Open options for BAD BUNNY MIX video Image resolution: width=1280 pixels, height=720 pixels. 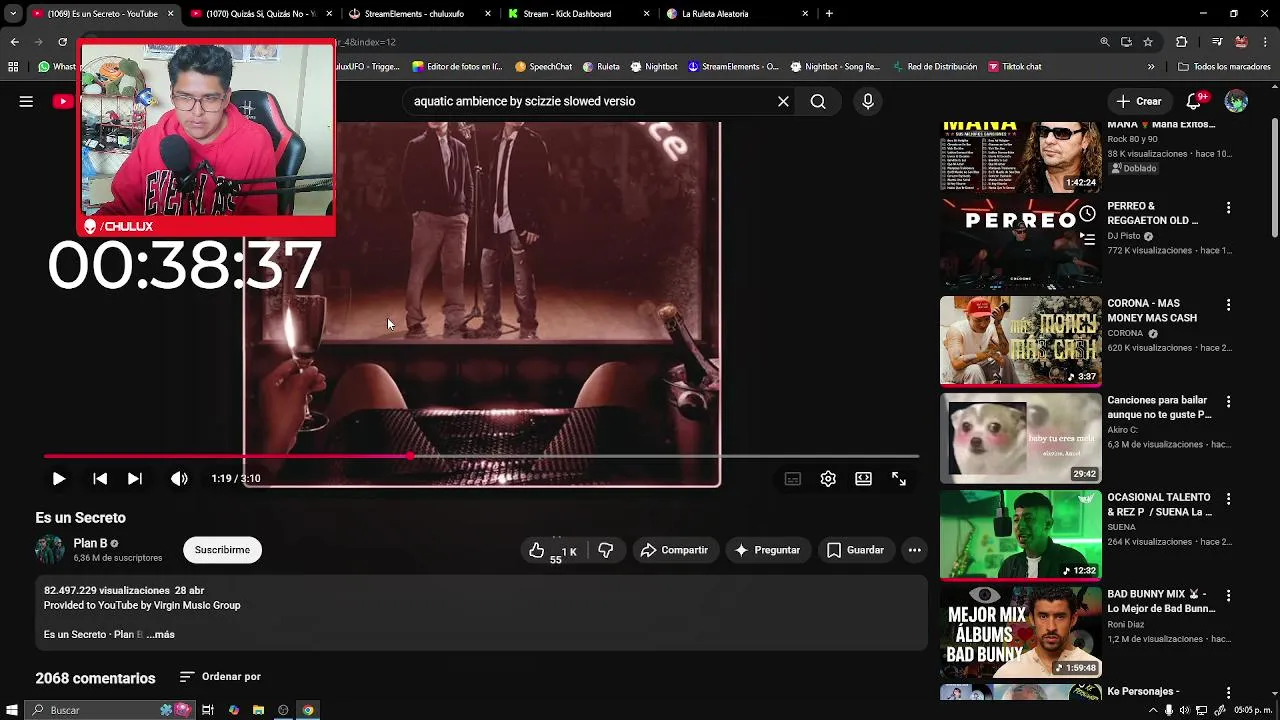point(1228,596)
